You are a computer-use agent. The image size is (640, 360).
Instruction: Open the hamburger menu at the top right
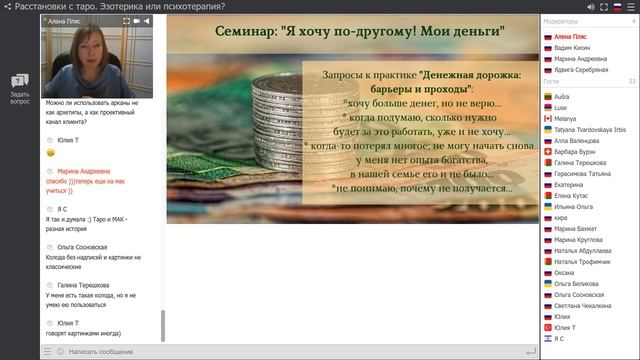click(x=631, y=7)
